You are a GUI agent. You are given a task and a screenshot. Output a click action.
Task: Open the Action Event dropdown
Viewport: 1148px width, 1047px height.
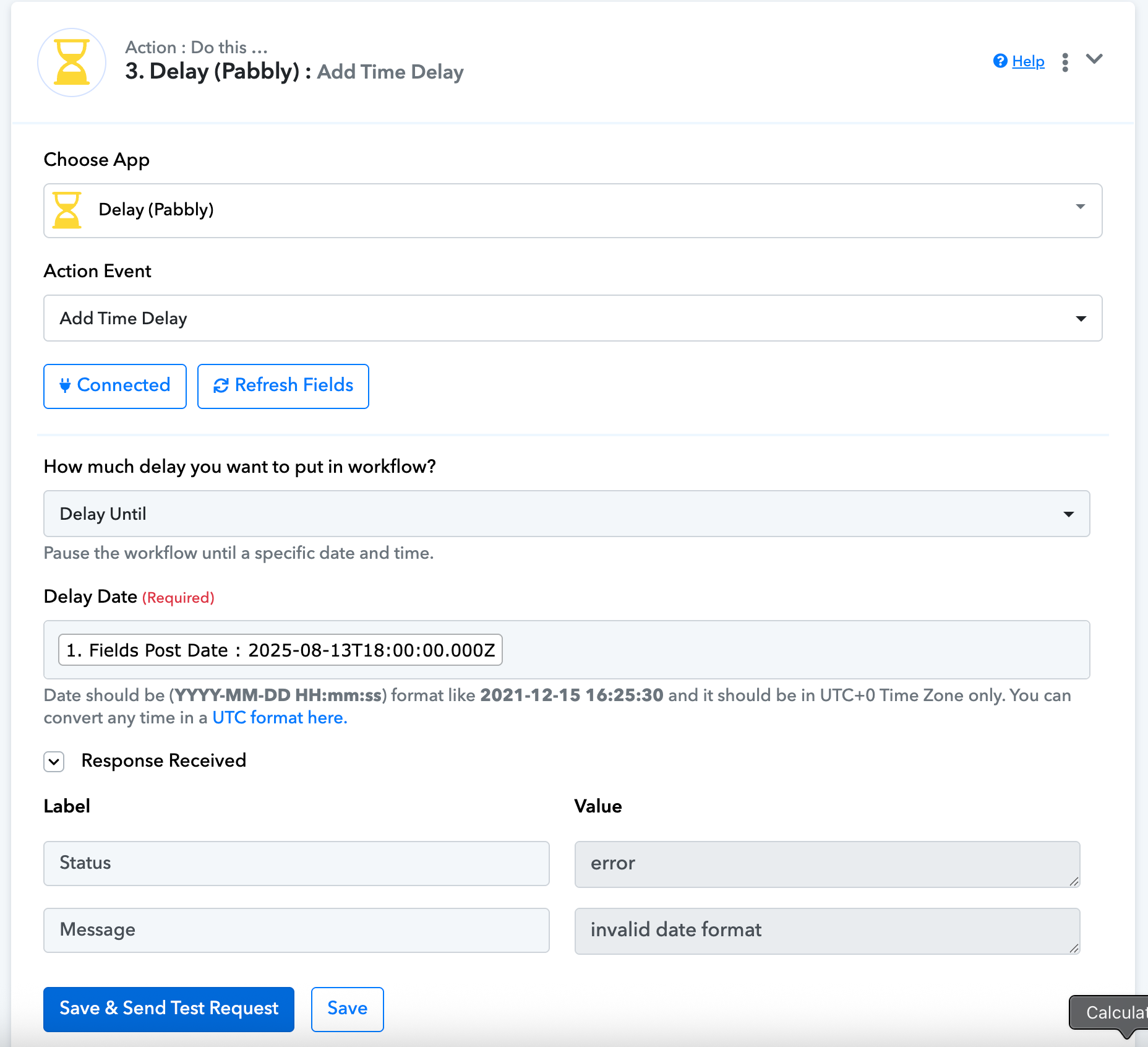(573, 318)
